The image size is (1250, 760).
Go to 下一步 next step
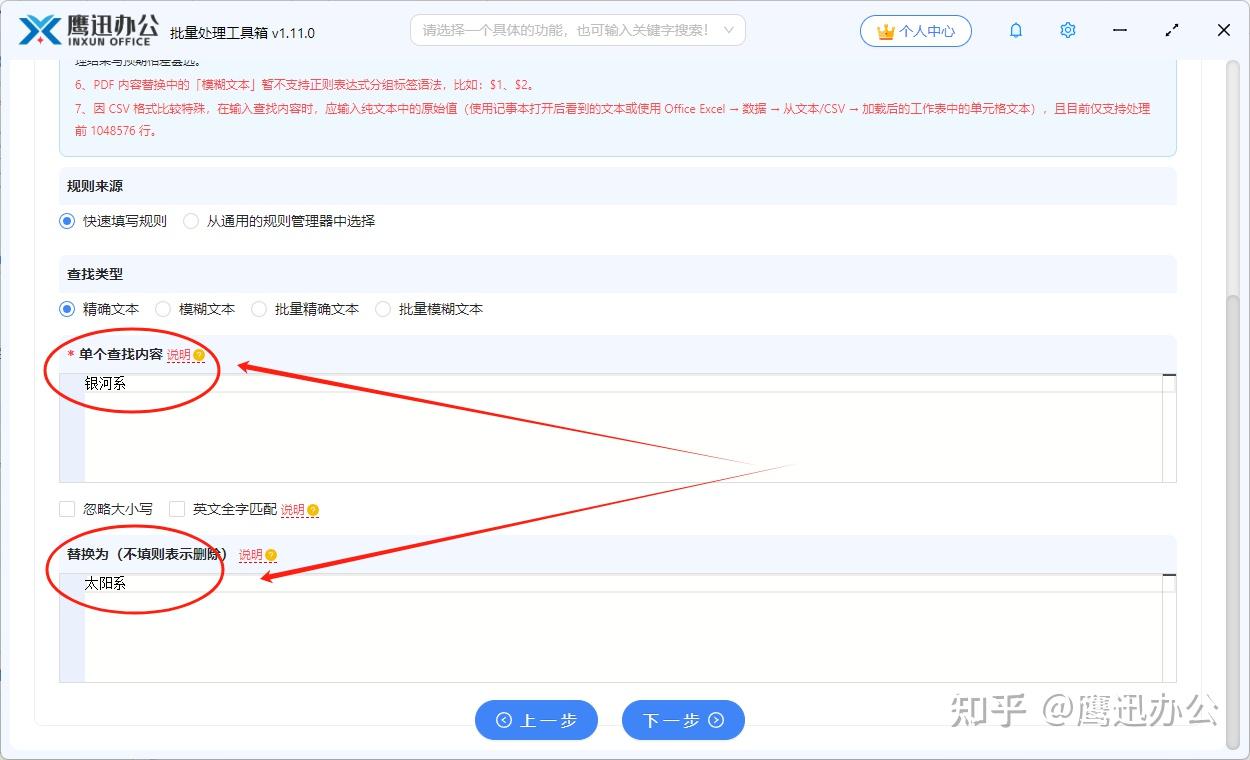683,720
